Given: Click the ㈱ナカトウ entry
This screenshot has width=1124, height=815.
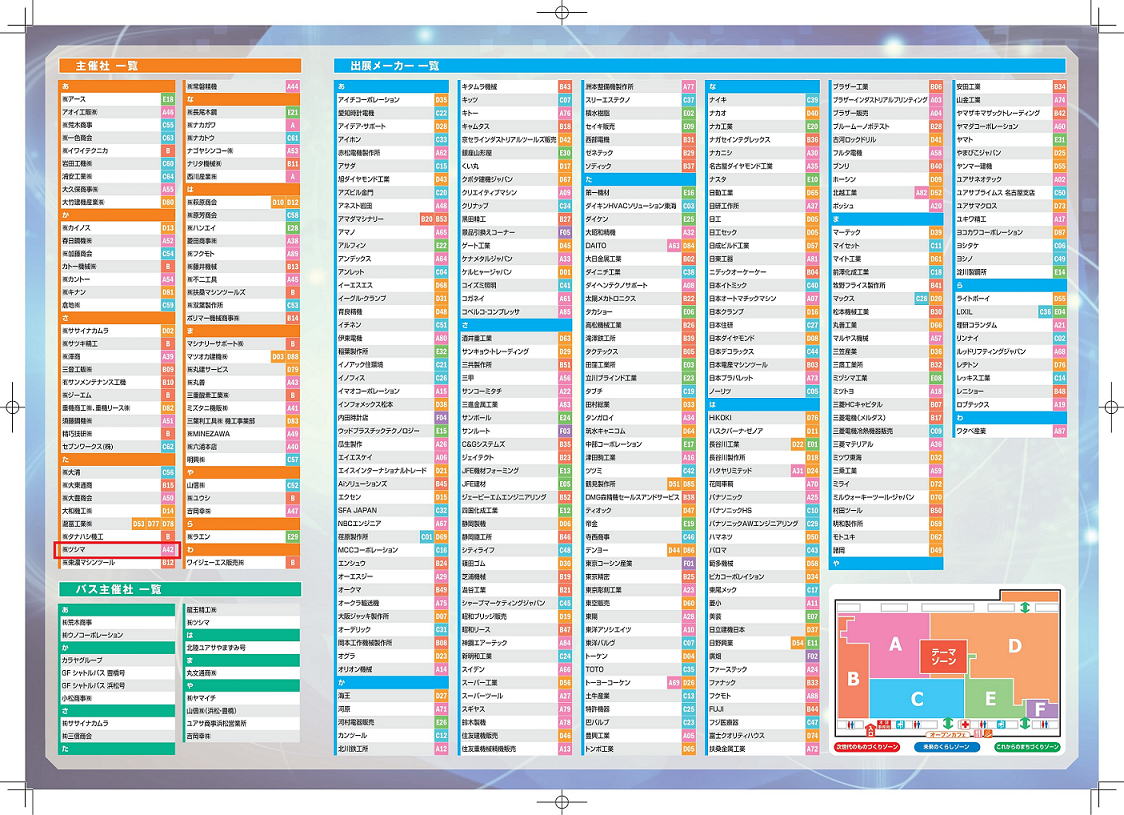Looking at the screenshot, I should click(242, 138).
